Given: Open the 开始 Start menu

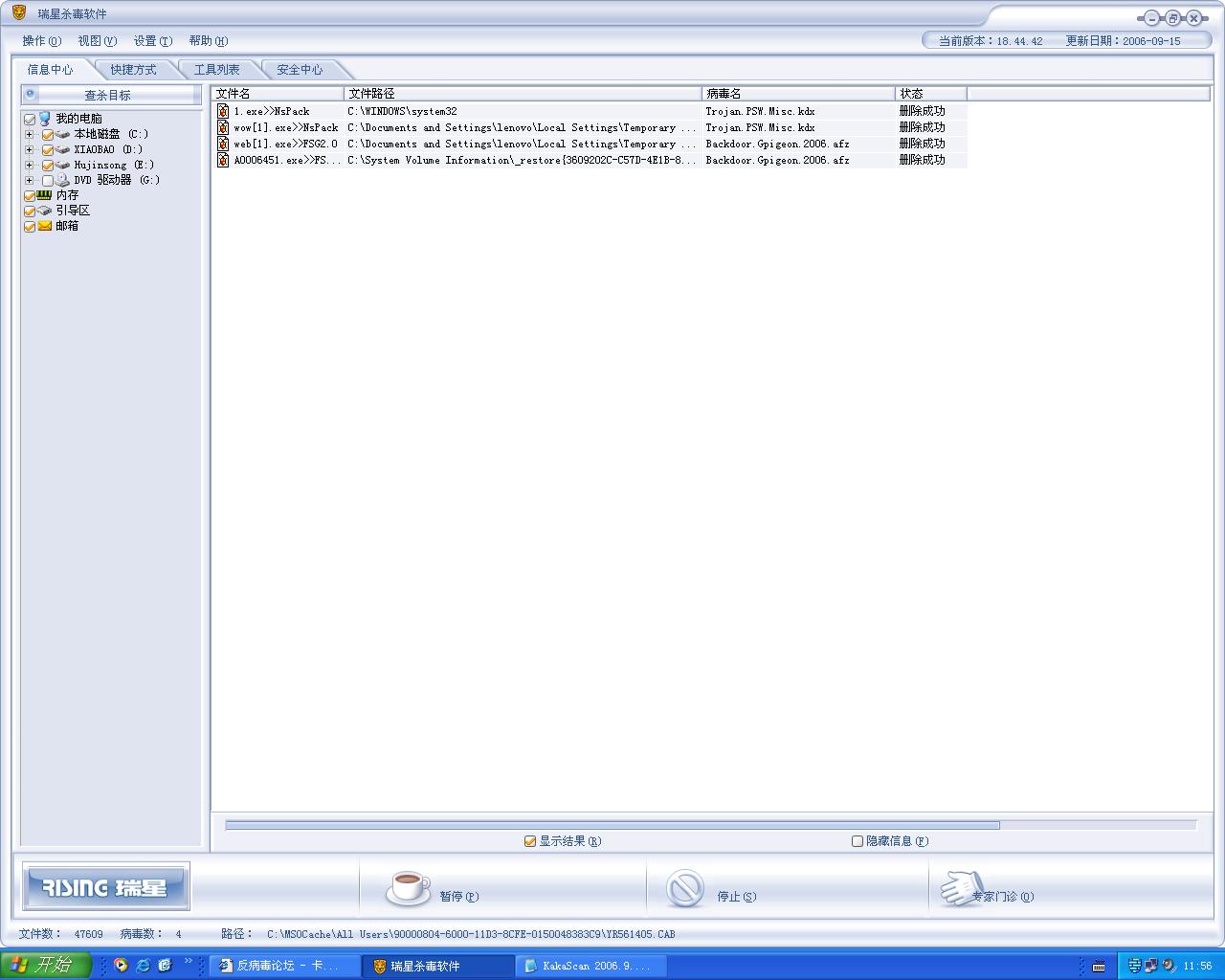Looking at the screenshot, I should click(x=45, y=965).
